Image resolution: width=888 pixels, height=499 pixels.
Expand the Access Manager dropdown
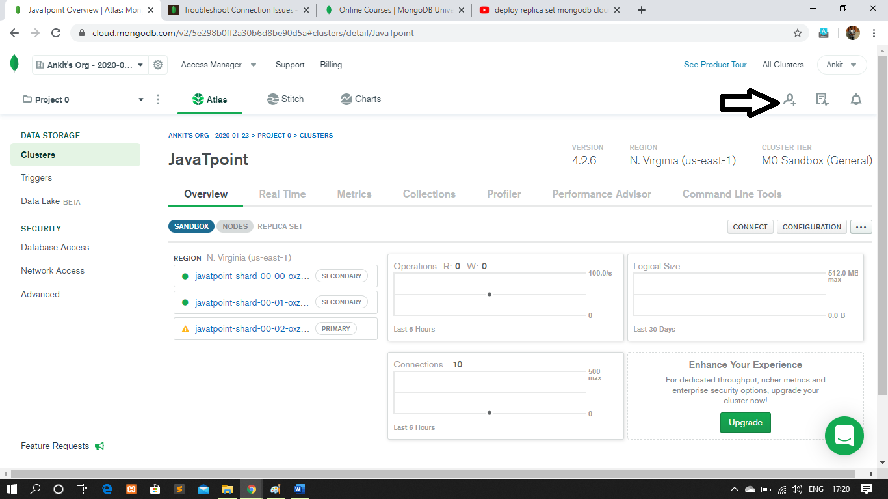218,65
